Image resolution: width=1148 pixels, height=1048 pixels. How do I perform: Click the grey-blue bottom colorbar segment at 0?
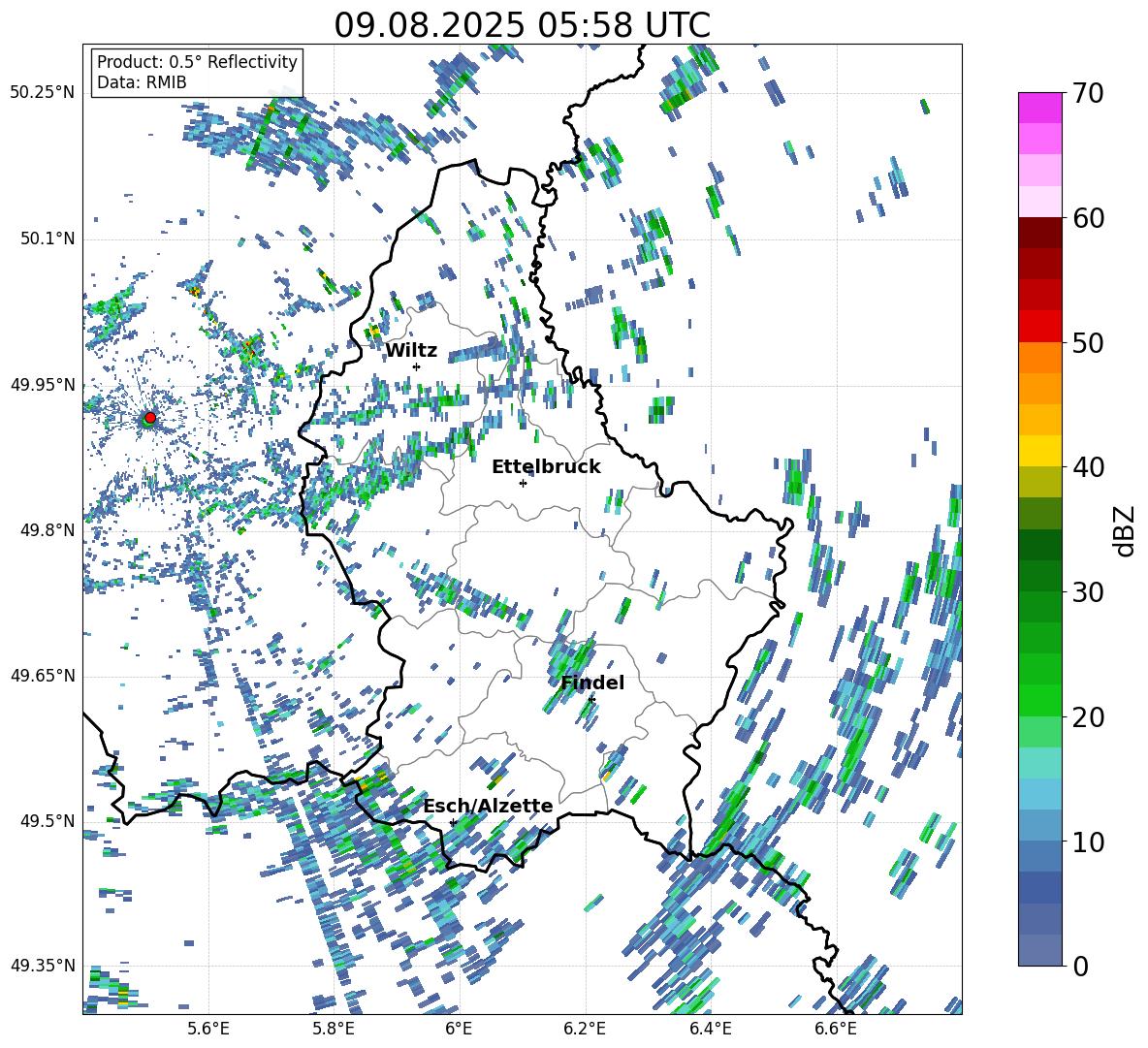click(x=1039, y=950)
